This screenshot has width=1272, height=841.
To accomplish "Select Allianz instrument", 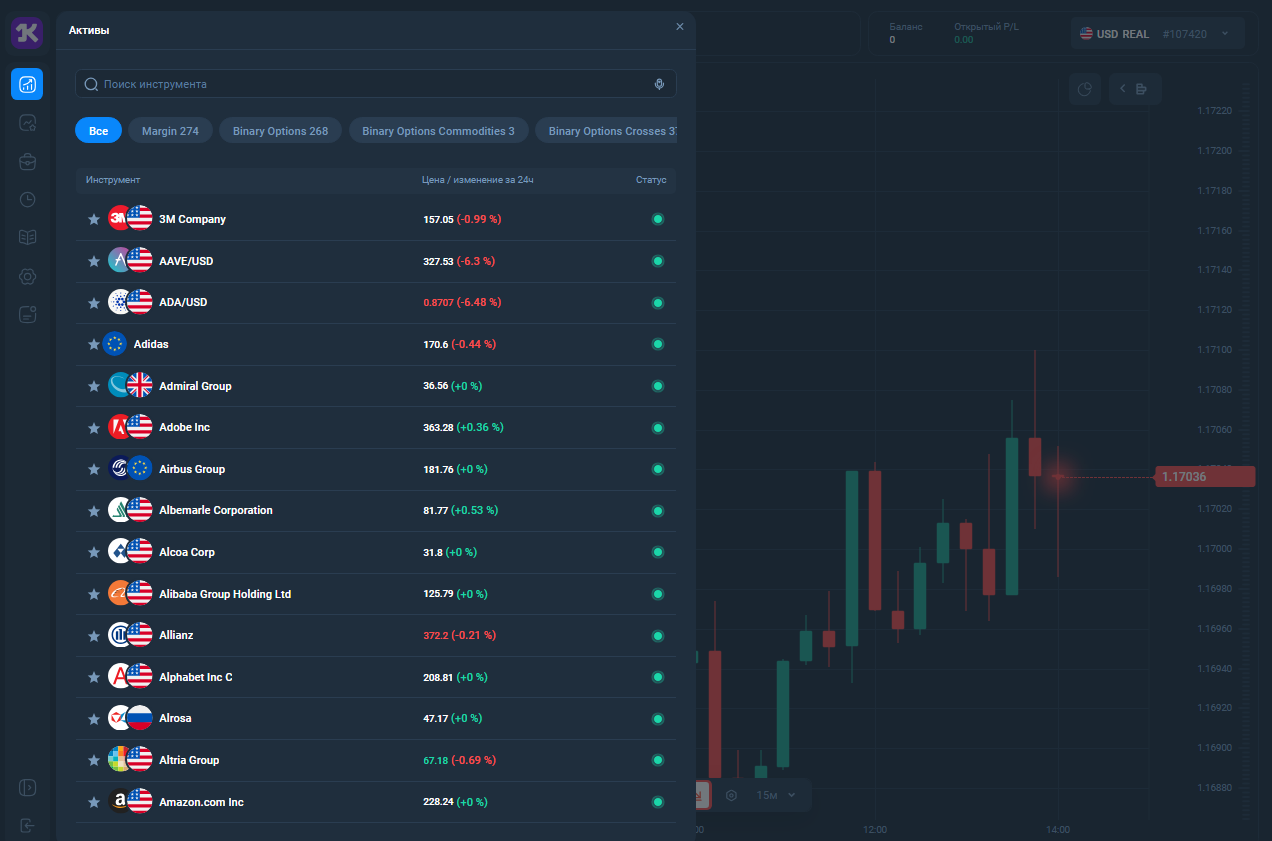I will click(376, 635).
